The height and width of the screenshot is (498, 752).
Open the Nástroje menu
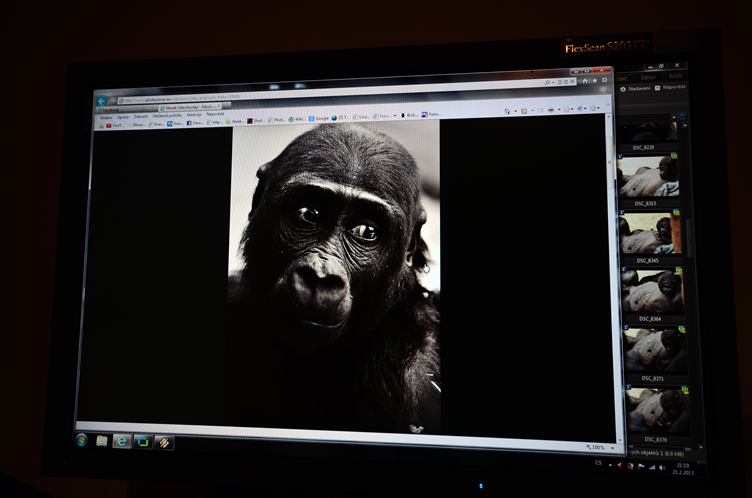tap(194, 115)
